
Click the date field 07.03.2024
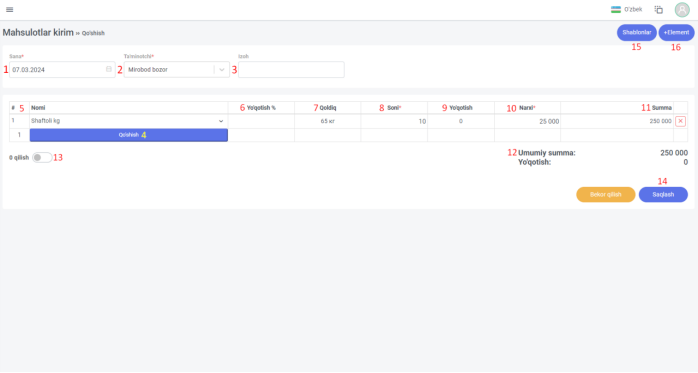[62, 70]
